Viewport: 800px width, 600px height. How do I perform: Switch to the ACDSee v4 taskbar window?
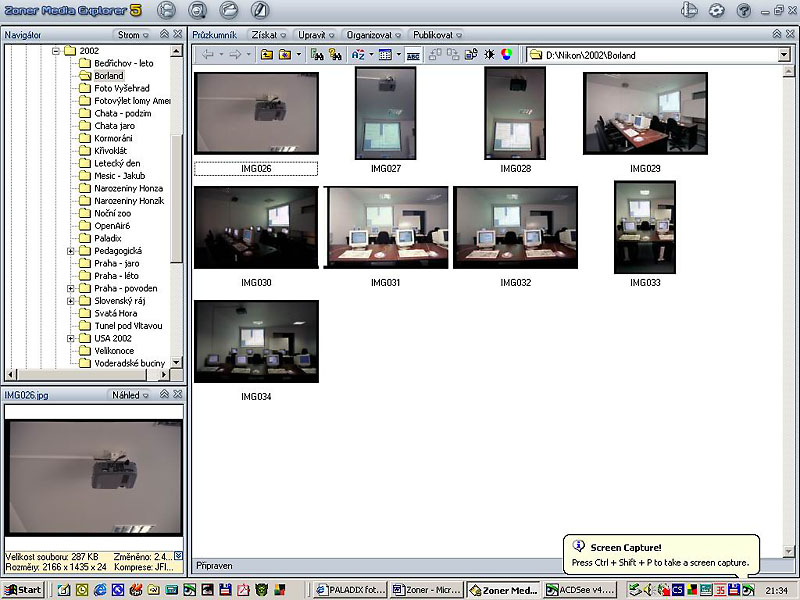(581, 590)
